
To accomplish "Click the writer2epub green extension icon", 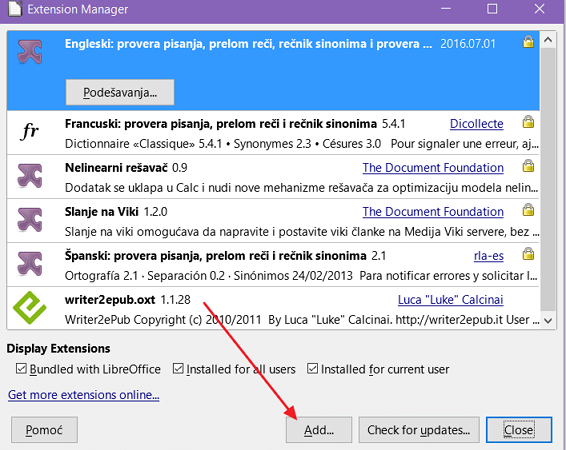I will click(x=30, y=307).
